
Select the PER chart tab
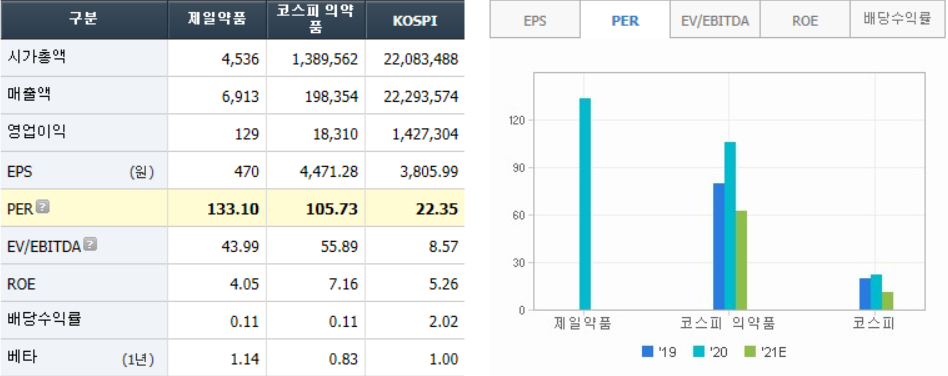click(625, 20)
